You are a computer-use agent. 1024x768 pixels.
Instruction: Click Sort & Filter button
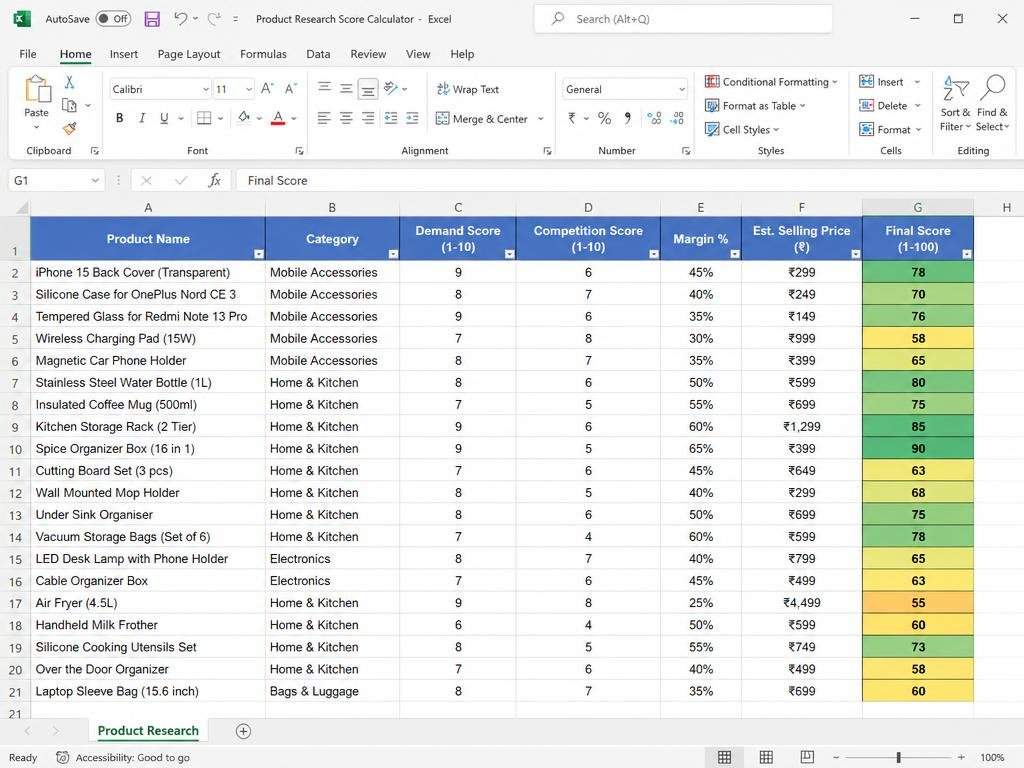point(955,103)
